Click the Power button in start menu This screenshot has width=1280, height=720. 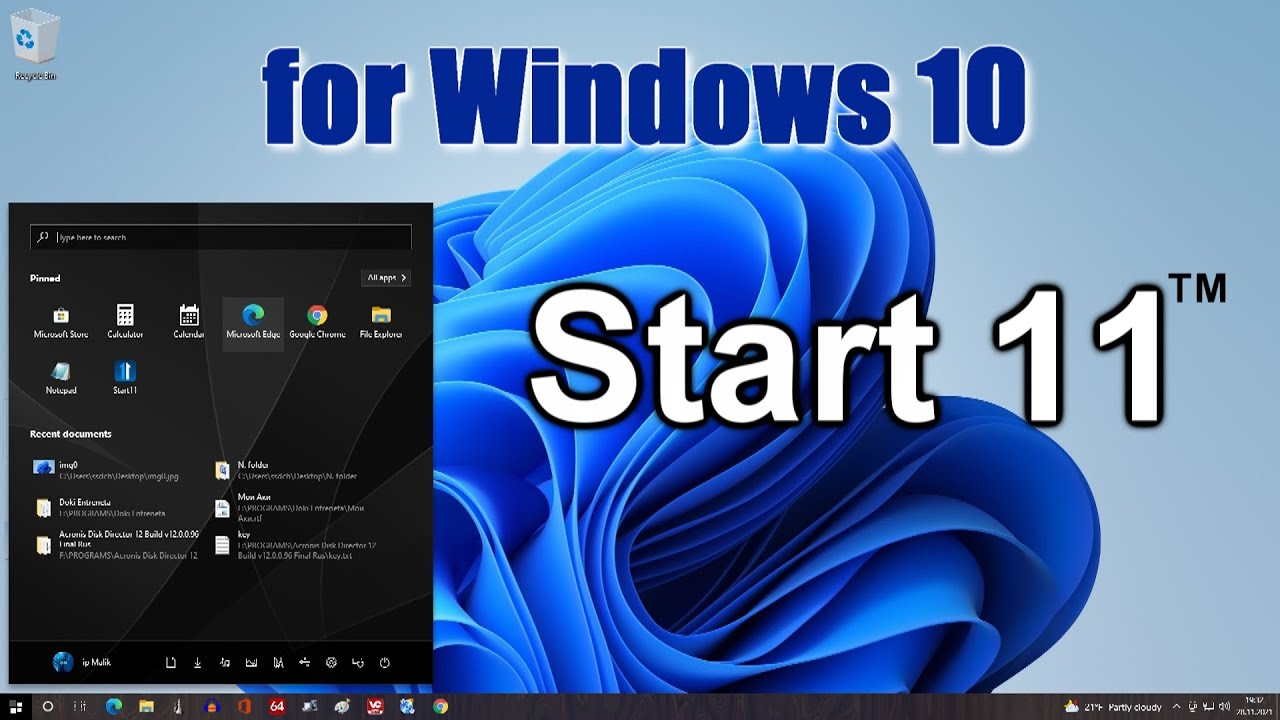point(384,662)
